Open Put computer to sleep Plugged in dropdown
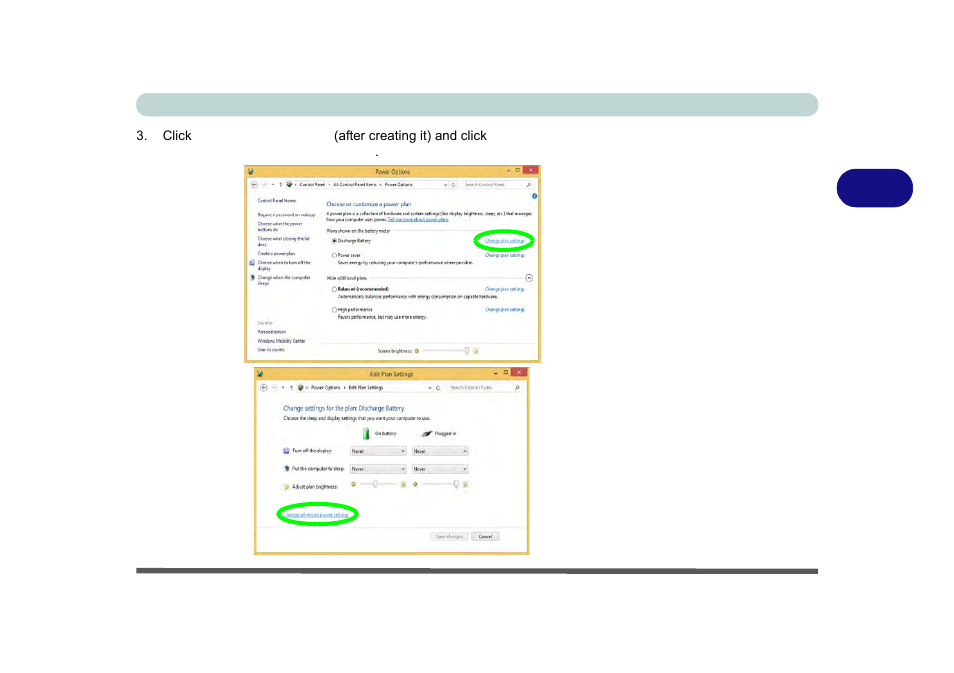This screenshot has height=673, width=954. pyautogui.click(x=440, y=469)
